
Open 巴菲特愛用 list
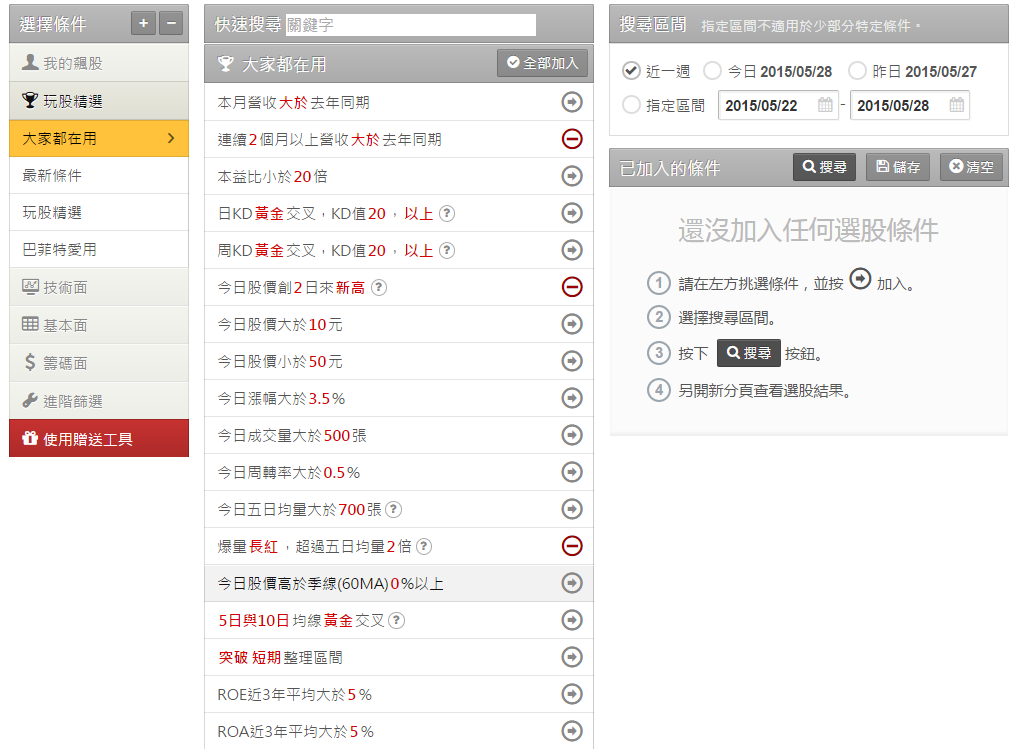coord(99,249)
